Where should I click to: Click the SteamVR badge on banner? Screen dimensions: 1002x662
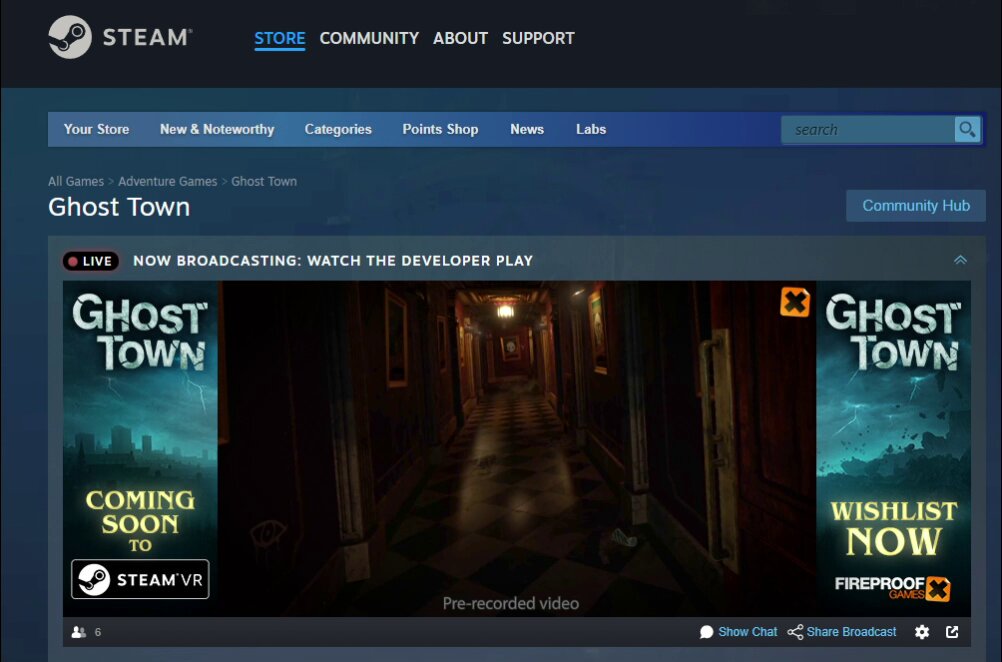click(x=140, y=579)
